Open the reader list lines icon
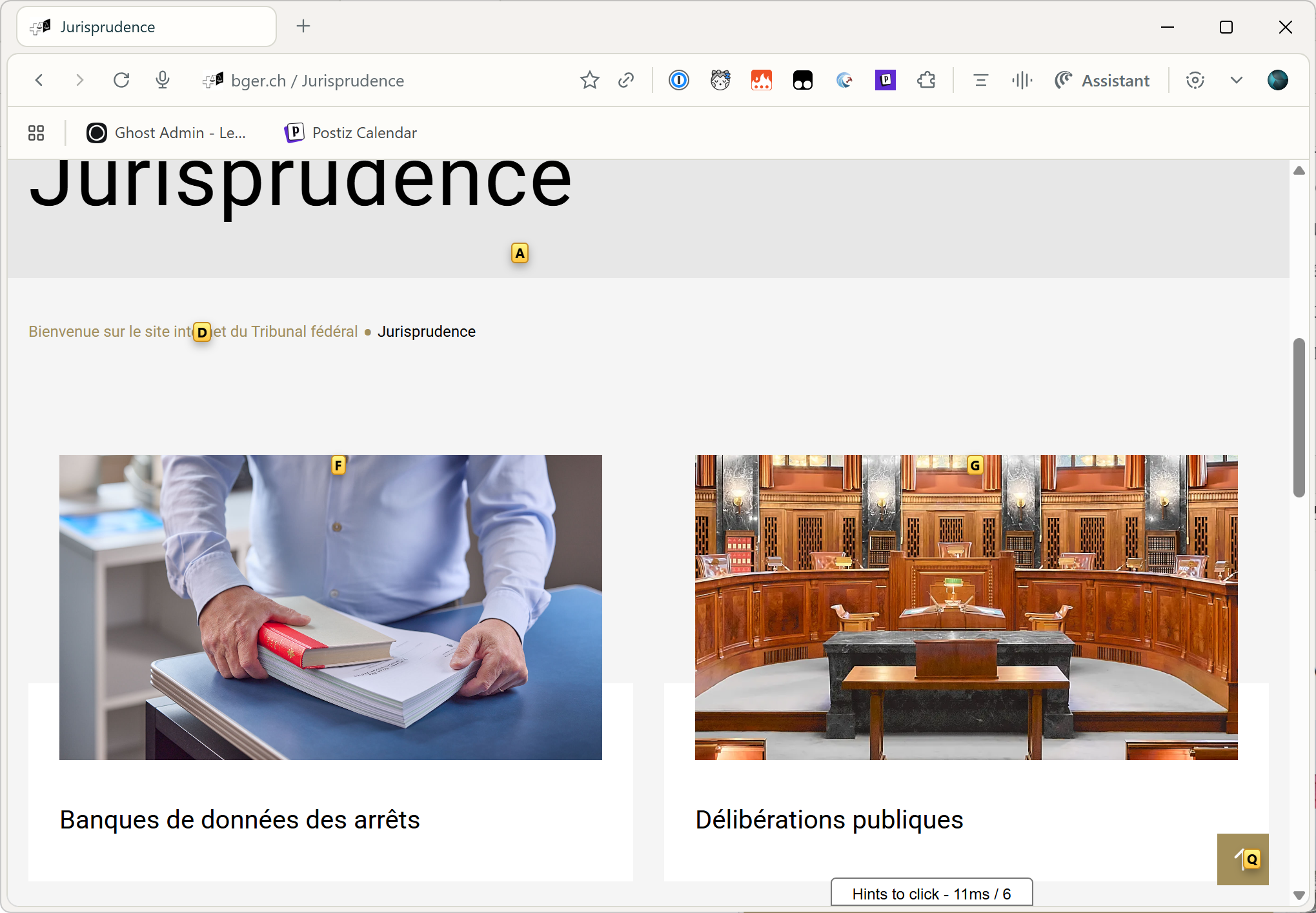The width and height of the screenshot is (1316, 913). (x=980, y=81)
